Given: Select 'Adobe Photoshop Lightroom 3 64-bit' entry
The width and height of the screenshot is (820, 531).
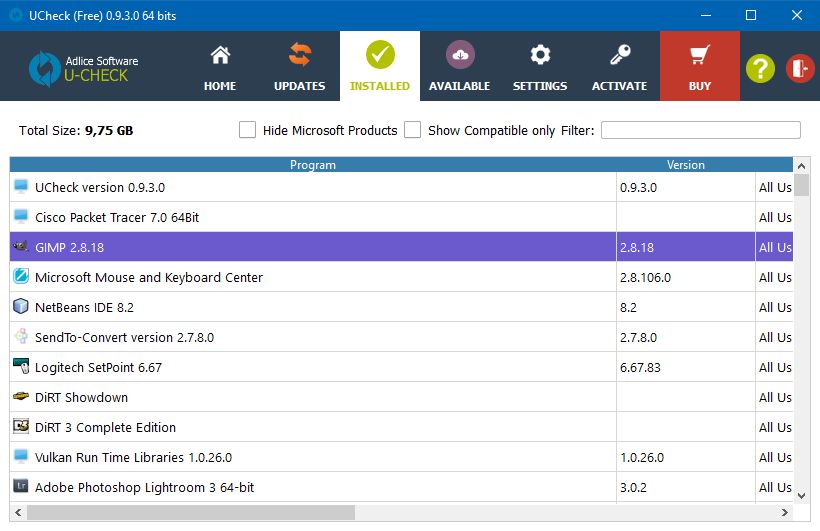Looking at the screenshot, I should [x=144, y=488].
